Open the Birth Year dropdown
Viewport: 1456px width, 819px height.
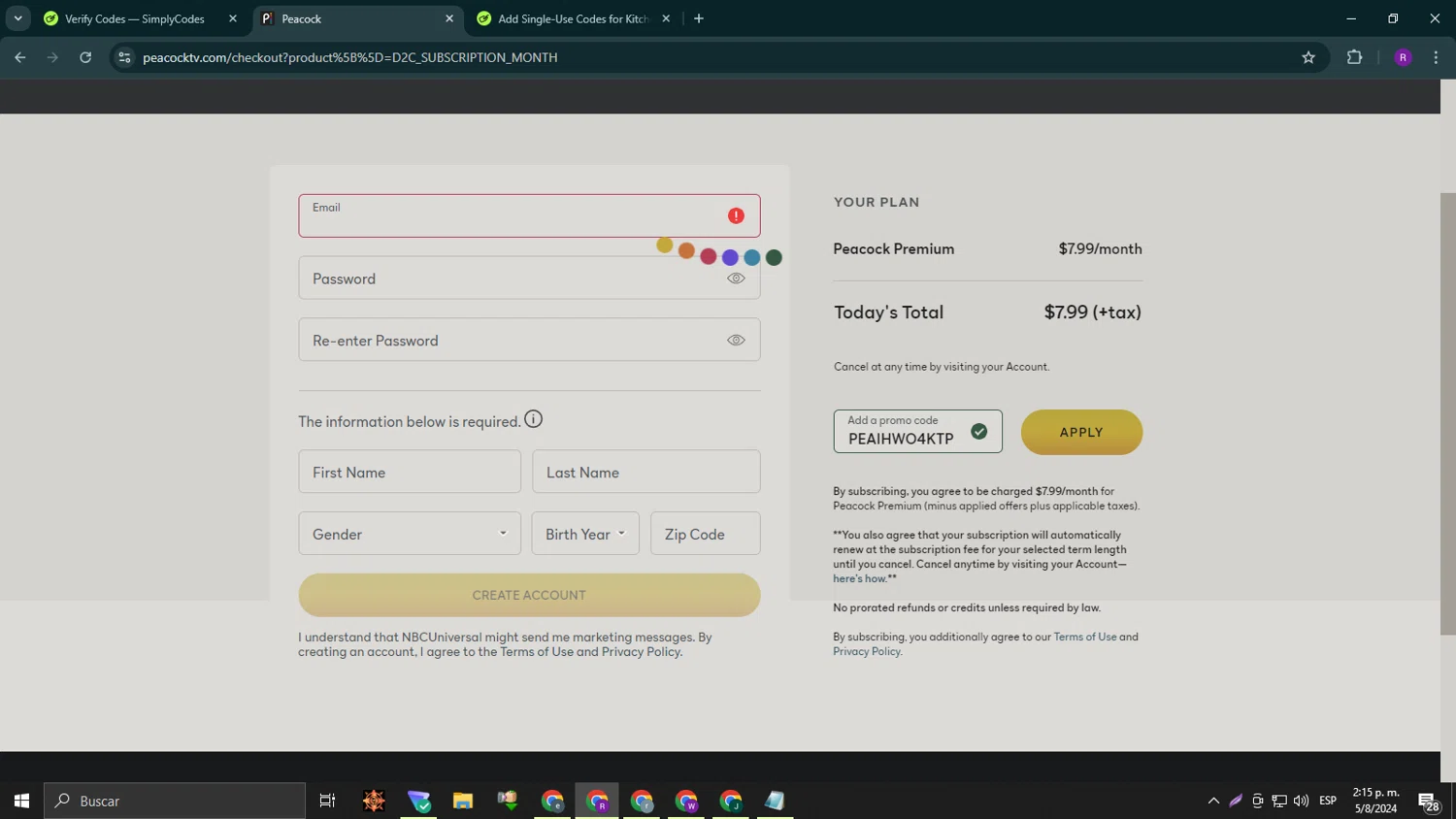[x=585, y=534]
